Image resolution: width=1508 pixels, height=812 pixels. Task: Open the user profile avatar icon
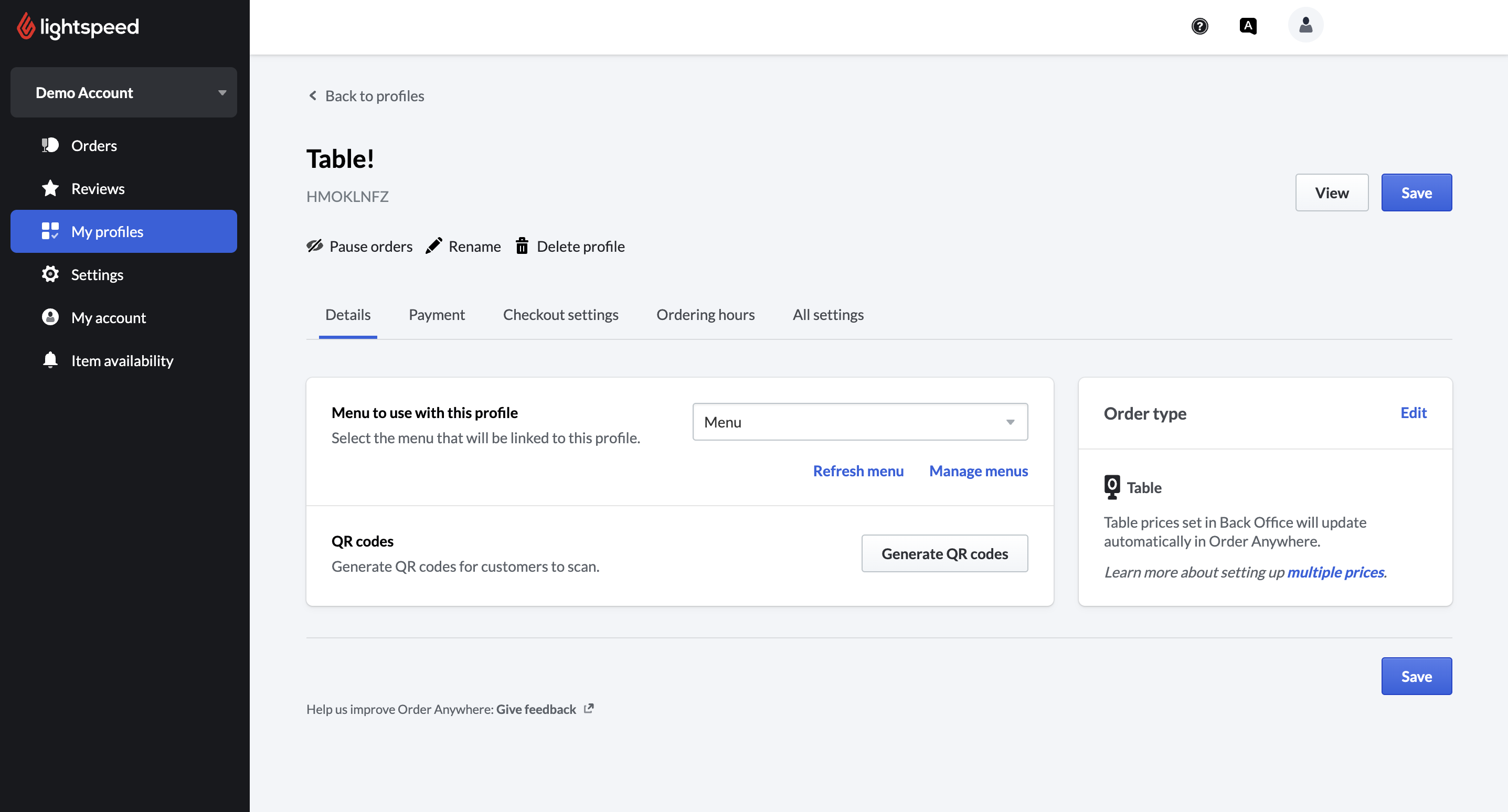(1305, 25)
